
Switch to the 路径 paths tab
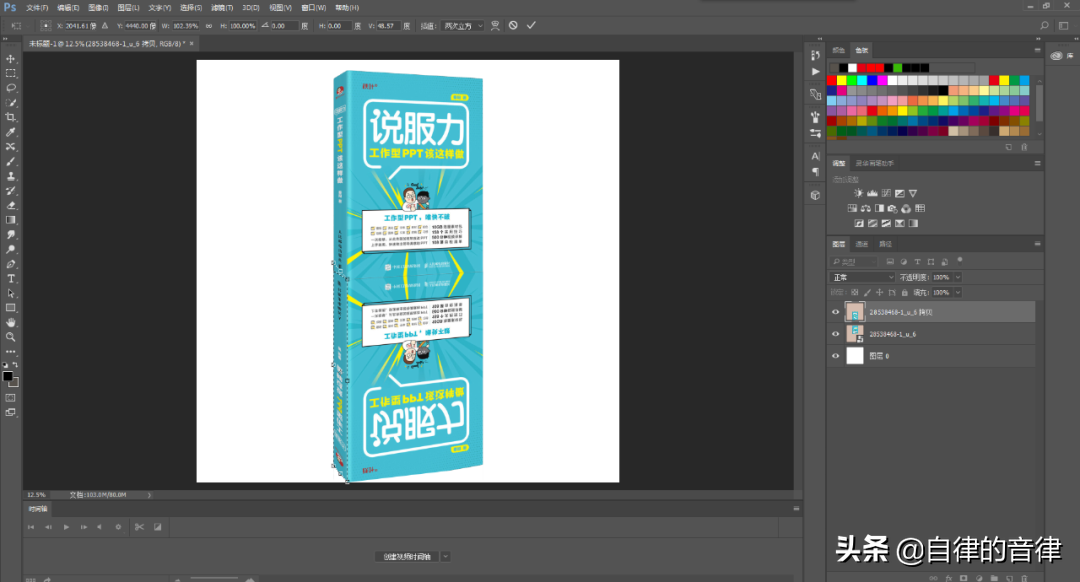click(885, 244)
